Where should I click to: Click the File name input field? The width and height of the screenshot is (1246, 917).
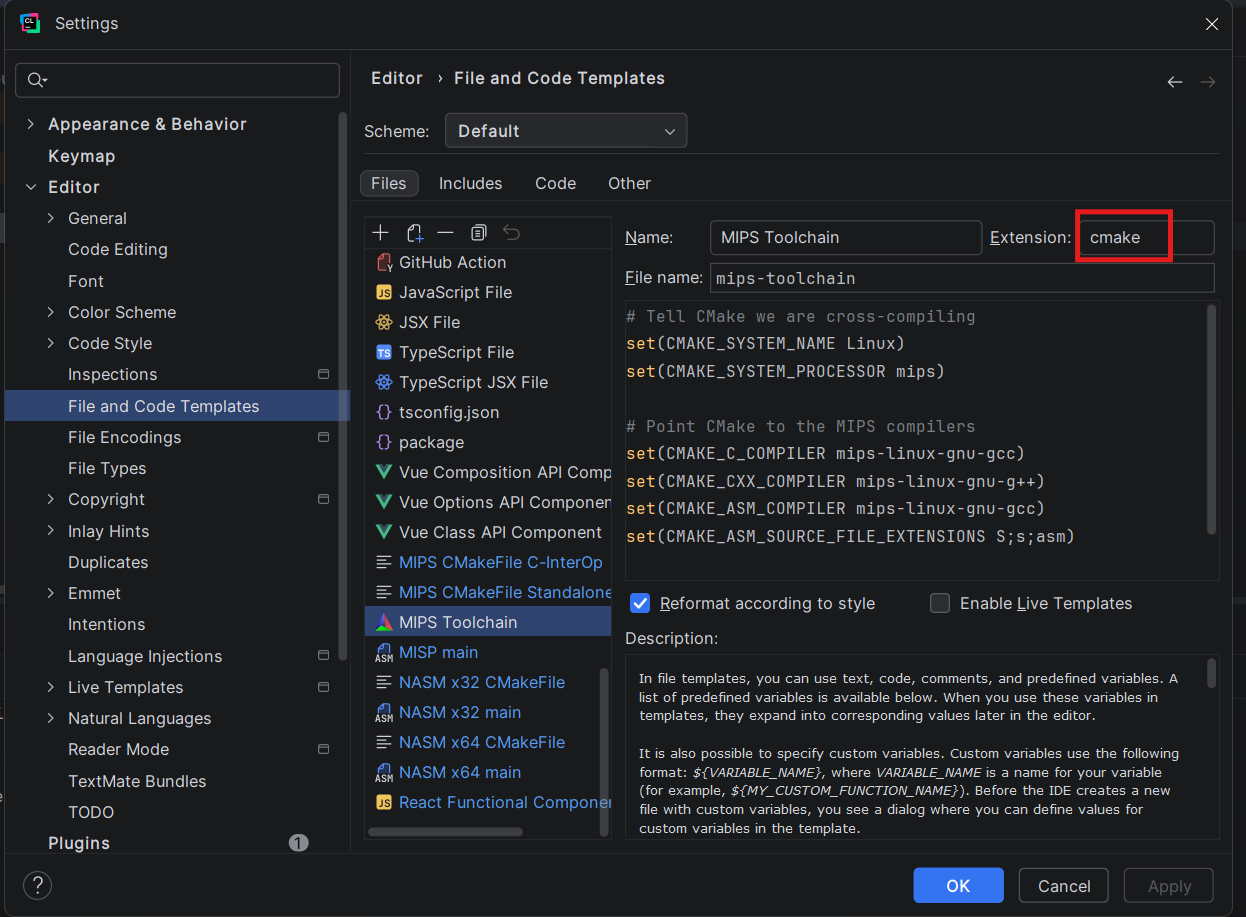pos(962,278)
